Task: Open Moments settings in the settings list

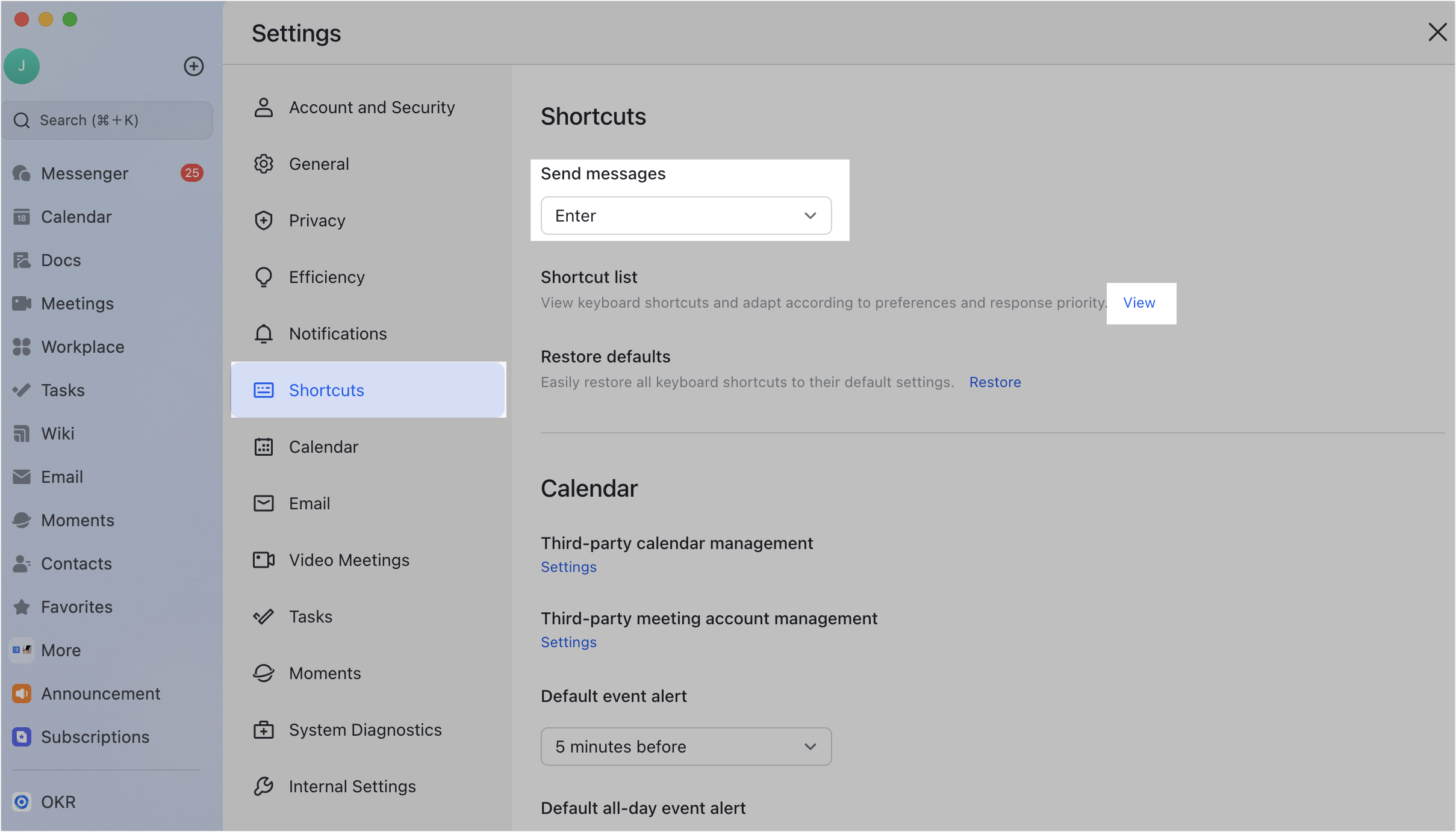Action: click(x=369, y=673)
